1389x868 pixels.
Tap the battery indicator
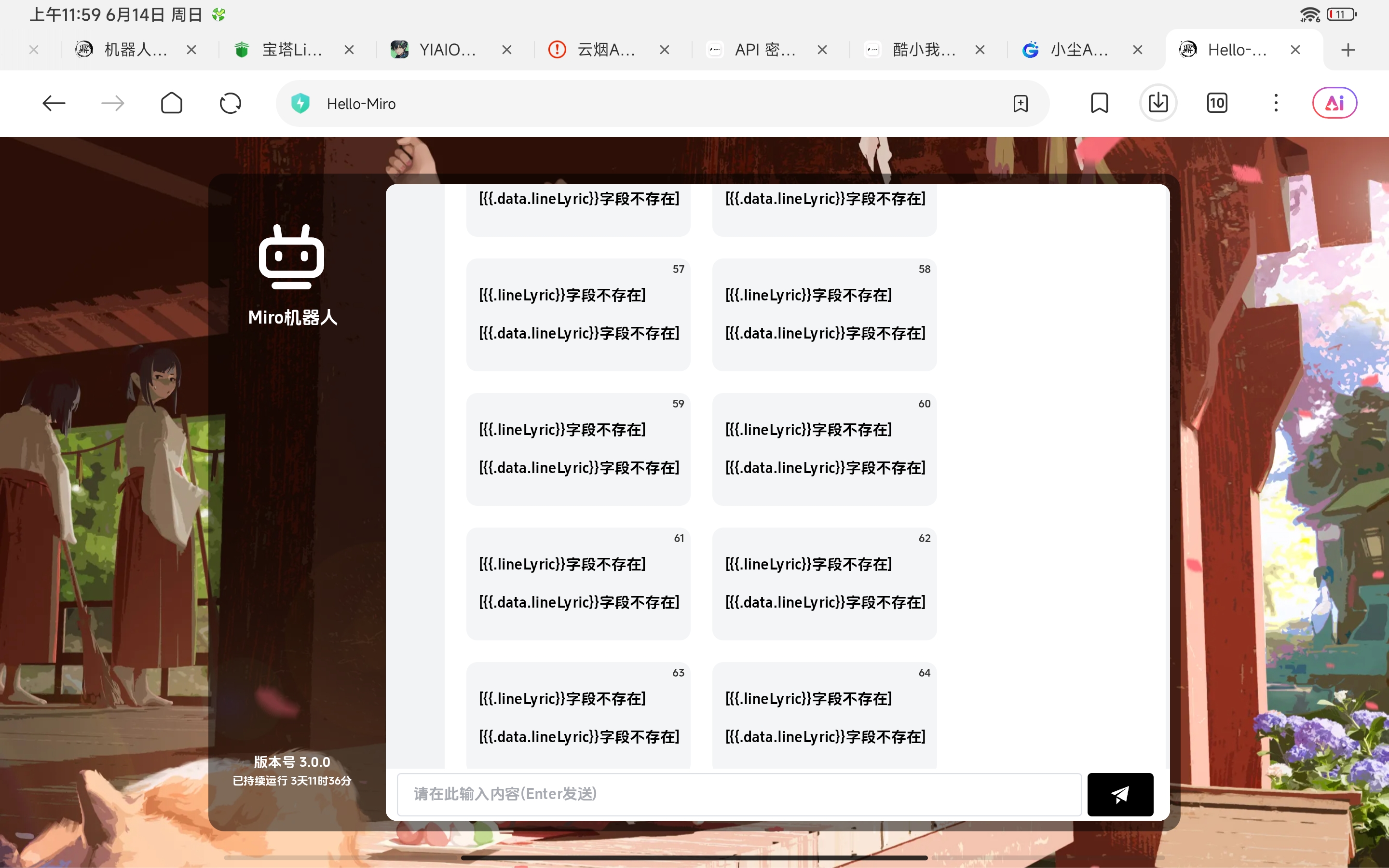click(x=1341, y=14)
